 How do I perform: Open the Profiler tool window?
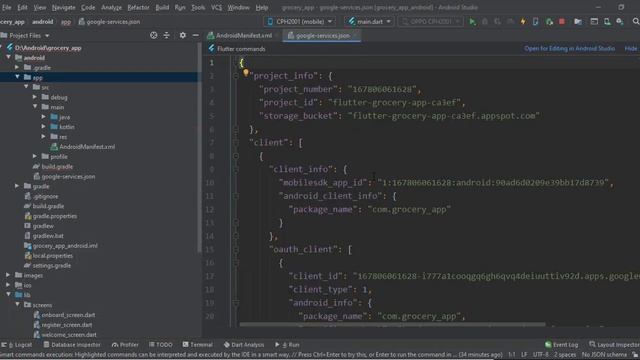coord(125,345)
